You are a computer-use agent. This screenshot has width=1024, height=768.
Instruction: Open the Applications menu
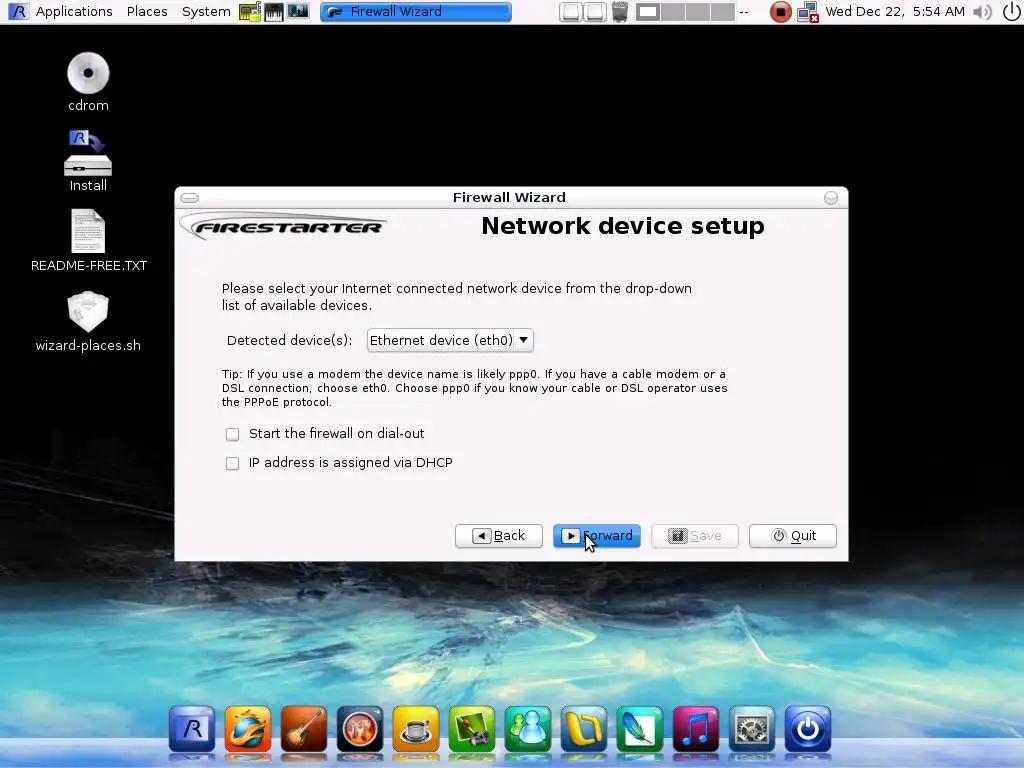point(74,12)
